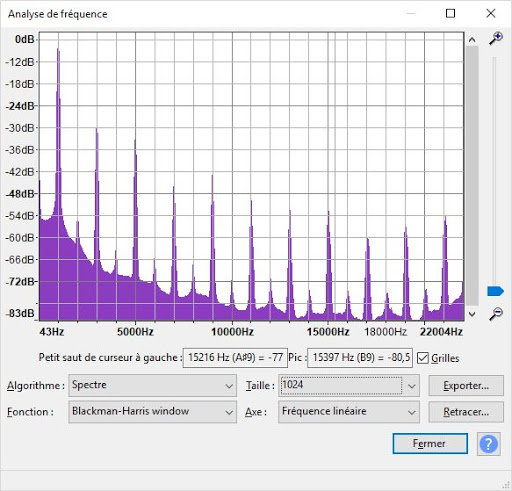The image size is (512, 491).
Task: Close the Analyse de fréquence window
Action: (491, 14)
